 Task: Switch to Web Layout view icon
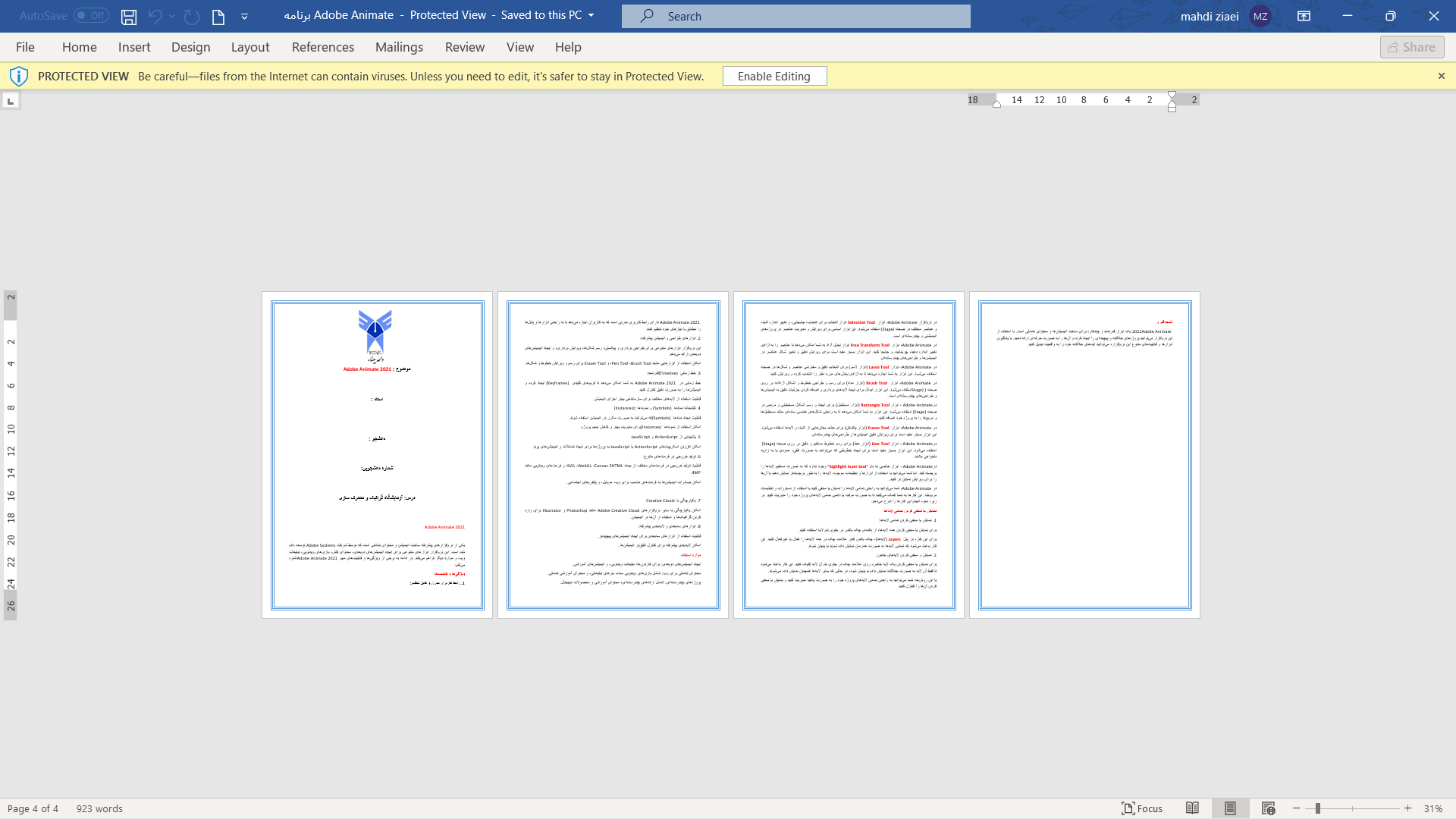(x=1268, y=808)
